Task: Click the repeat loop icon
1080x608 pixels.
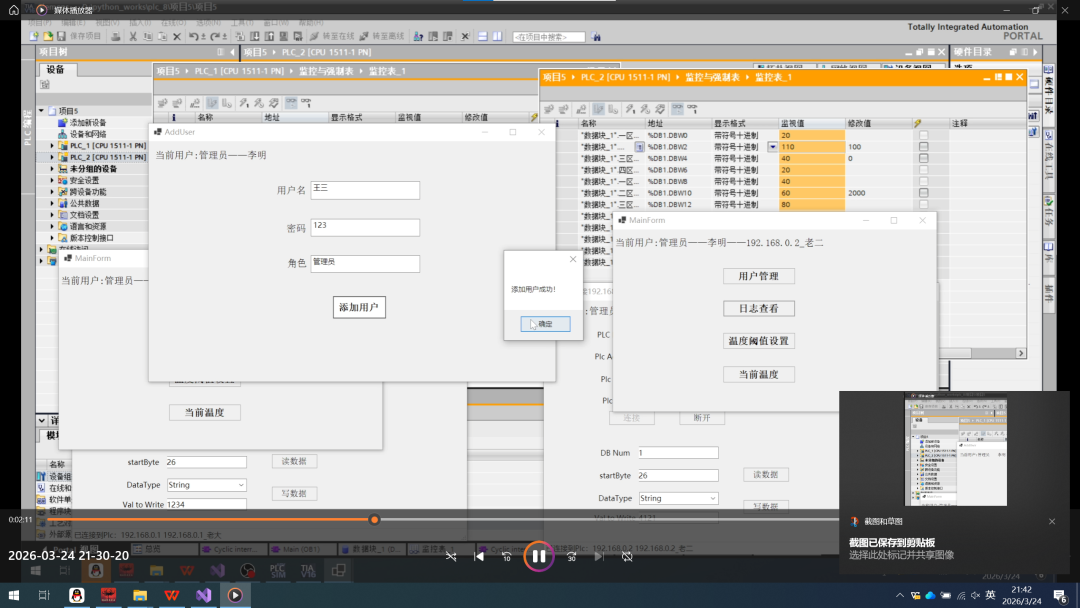Action: (x=627, y=556)
